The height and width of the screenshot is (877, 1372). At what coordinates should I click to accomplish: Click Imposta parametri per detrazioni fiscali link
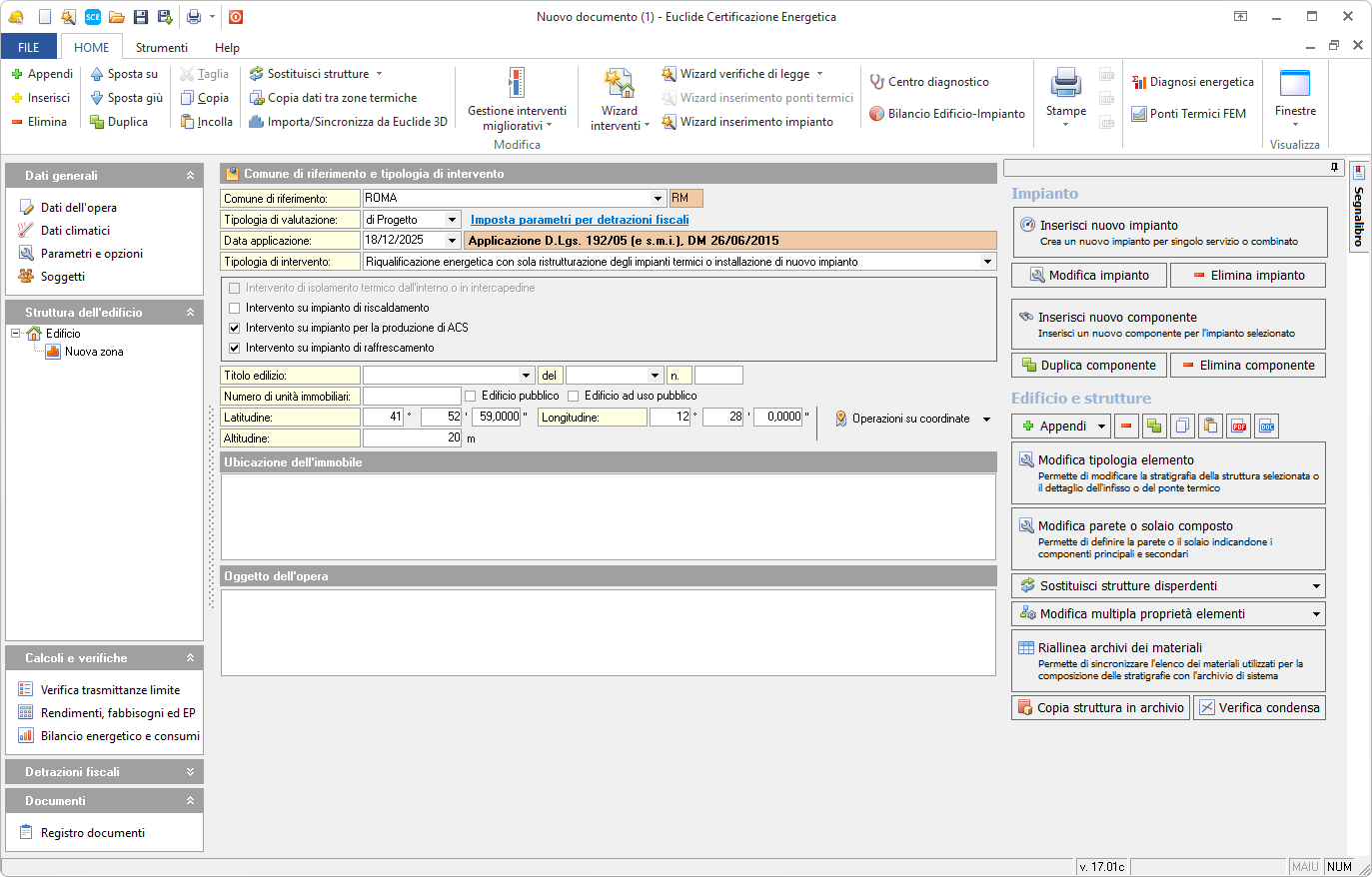(x=580, y=220)
